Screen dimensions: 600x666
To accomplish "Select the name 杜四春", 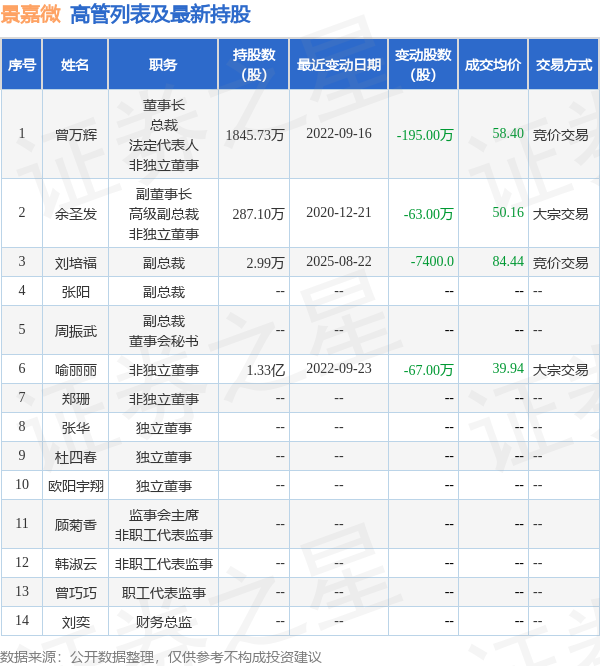I will (76, 457).
